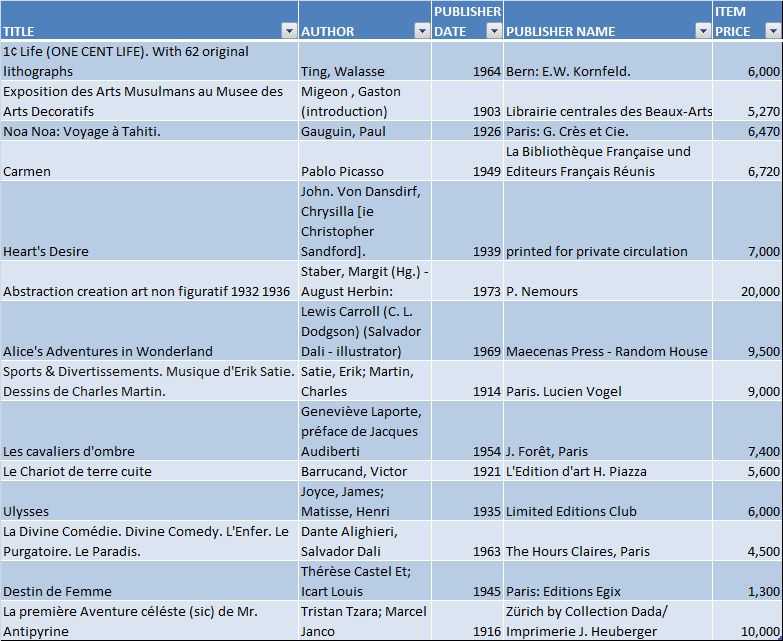Select the price cell 6,720
The width and height of the screenshot is (783, 641).
point(748,161)
